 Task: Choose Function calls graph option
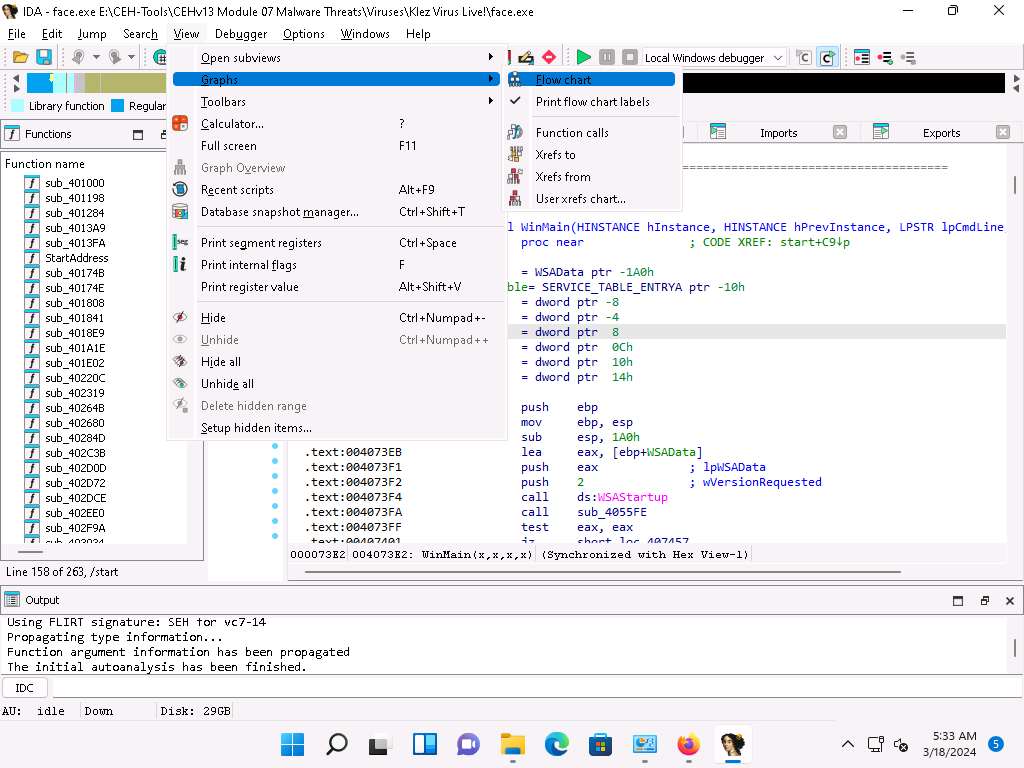click(571, 133)
